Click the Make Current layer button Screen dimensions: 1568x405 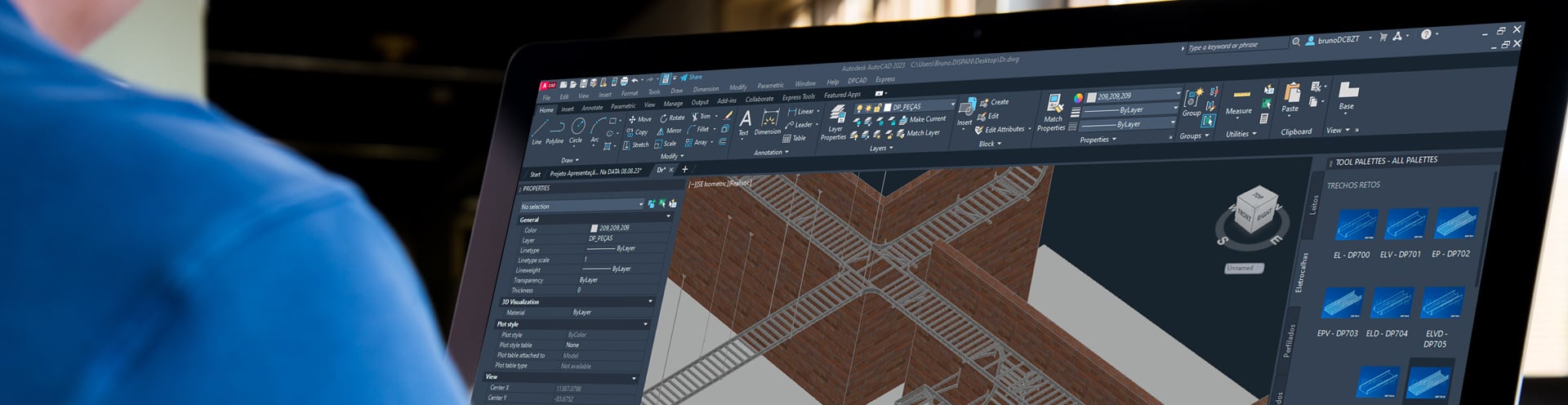[923, 119]
